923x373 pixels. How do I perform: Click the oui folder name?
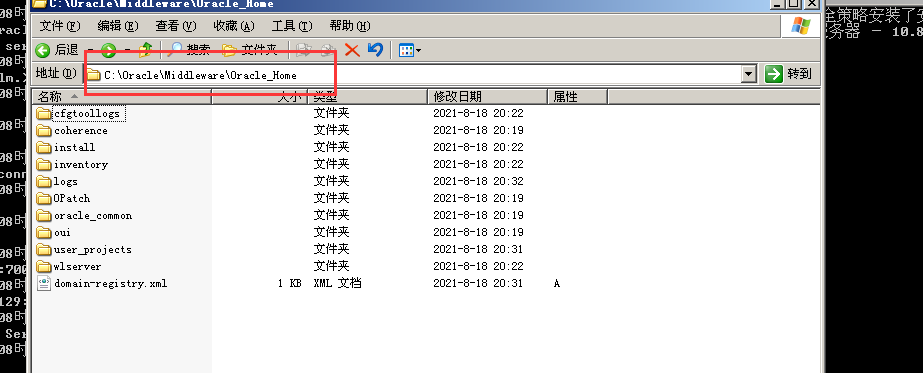click(62, 232)
